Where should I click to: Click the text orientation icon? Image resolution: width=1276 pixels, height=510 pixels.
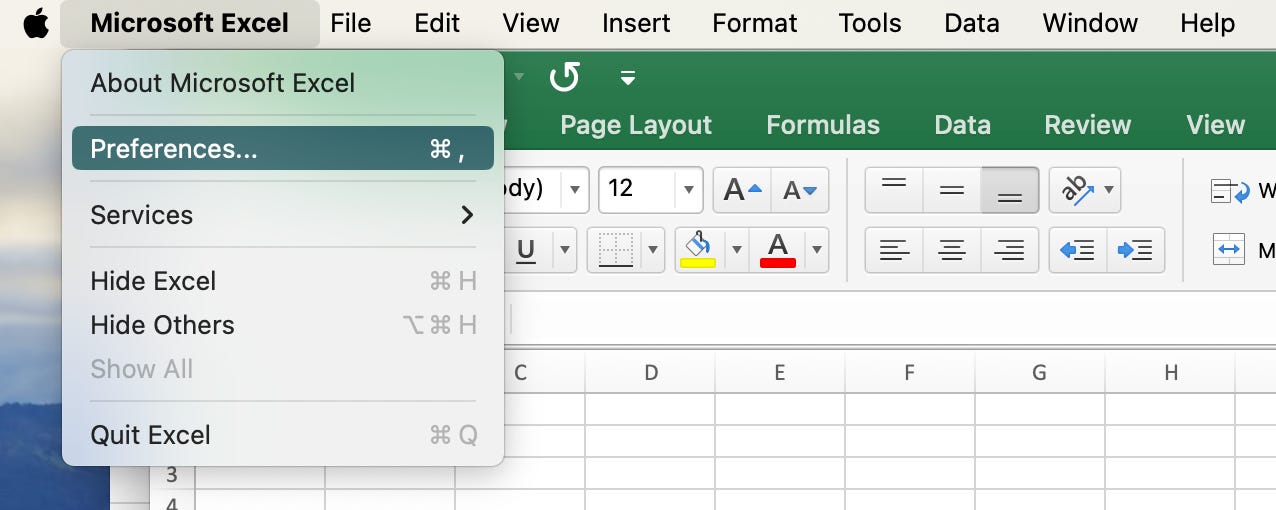pyautogui.click(x=1076, y=190)
